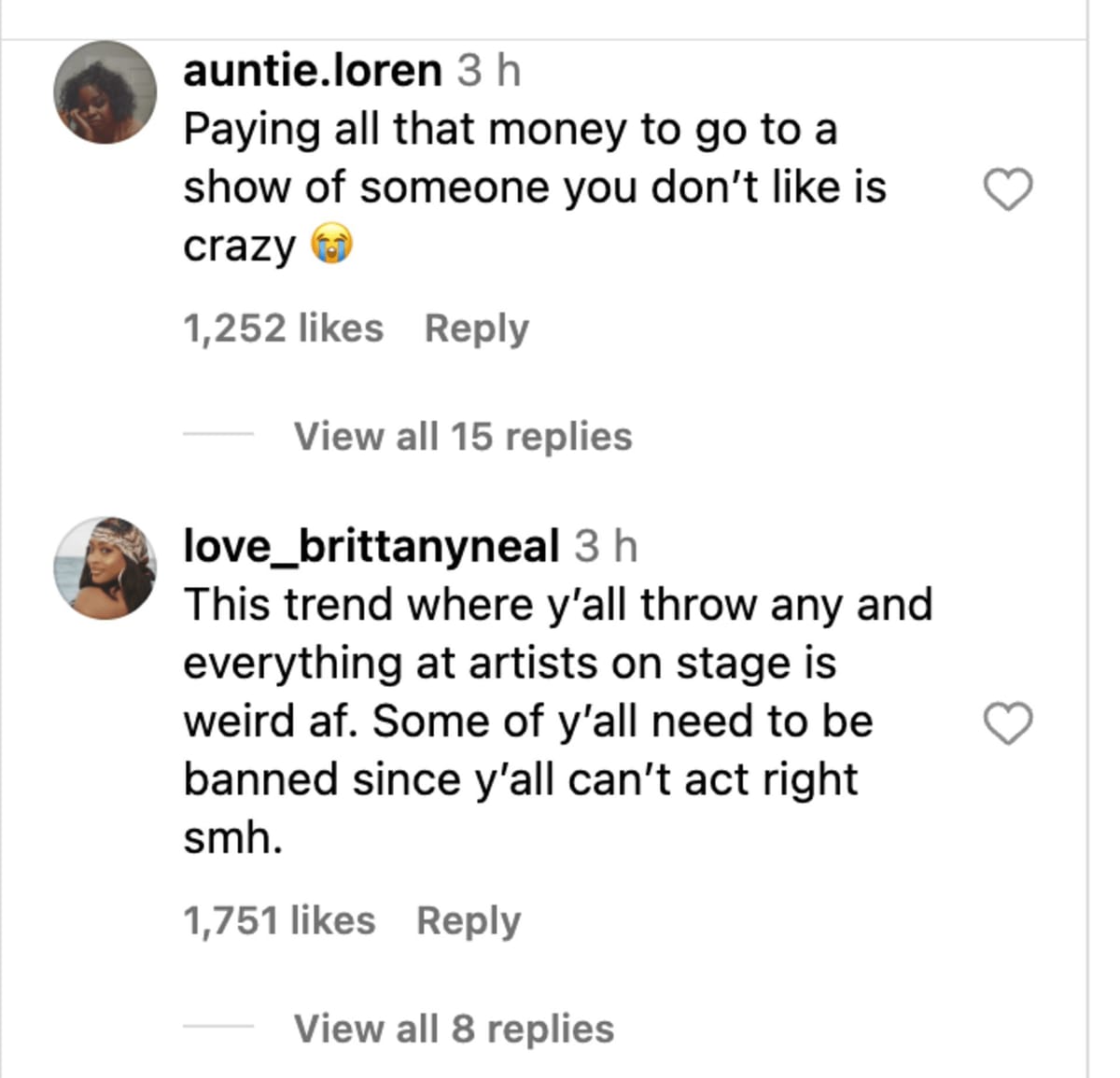This screenshot has height=1078, width=1120.
Task: Select the auntie.loren username
Action: [x=313, y=69]
